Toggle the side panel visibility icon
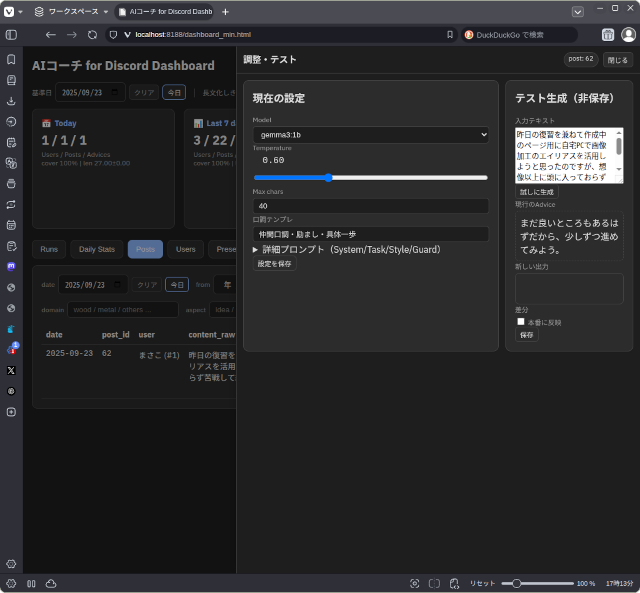The width and height of the screenshot is (640, 593). (x=11, y=34)
